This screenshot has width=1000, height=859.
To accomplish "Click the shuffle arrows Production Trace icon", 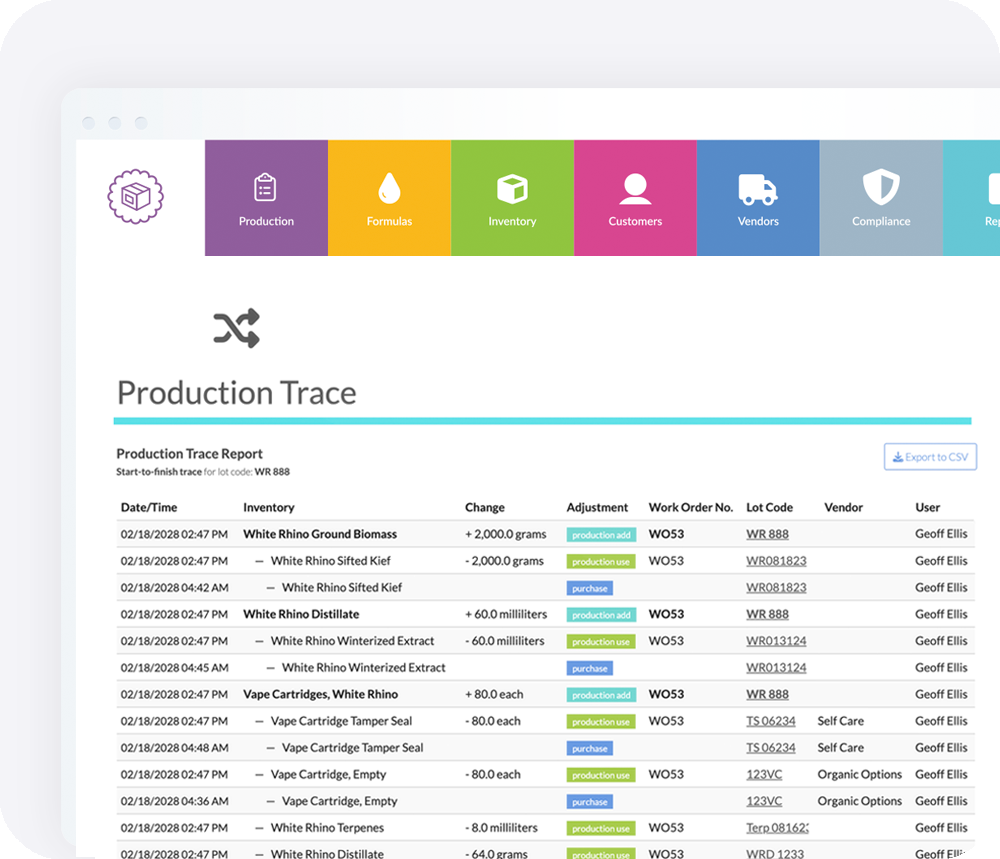I will (x=237, y=328).
